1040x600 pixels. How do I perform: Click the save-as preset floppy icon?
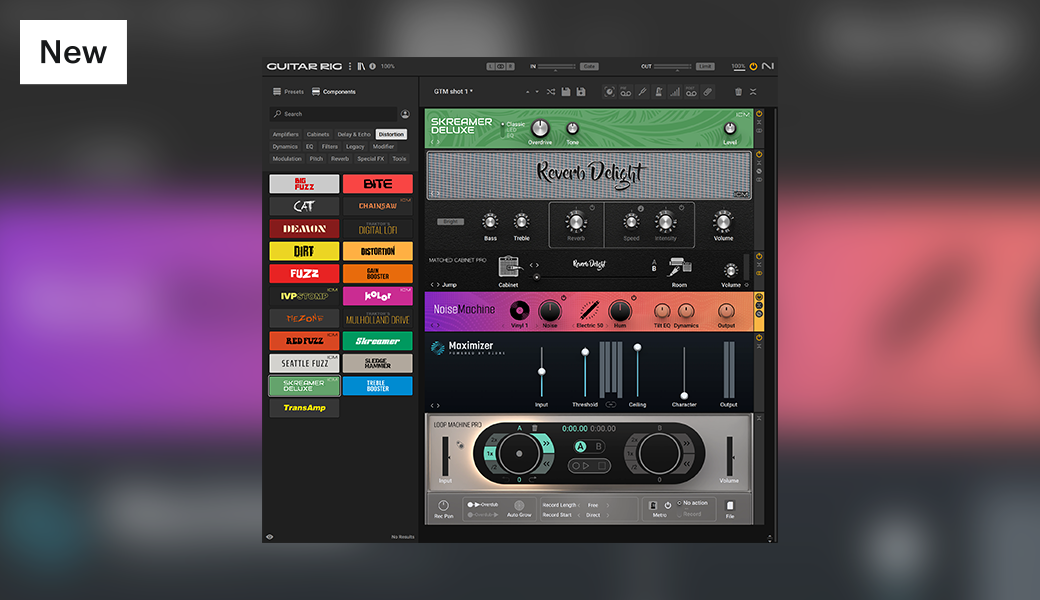[581, 92]
